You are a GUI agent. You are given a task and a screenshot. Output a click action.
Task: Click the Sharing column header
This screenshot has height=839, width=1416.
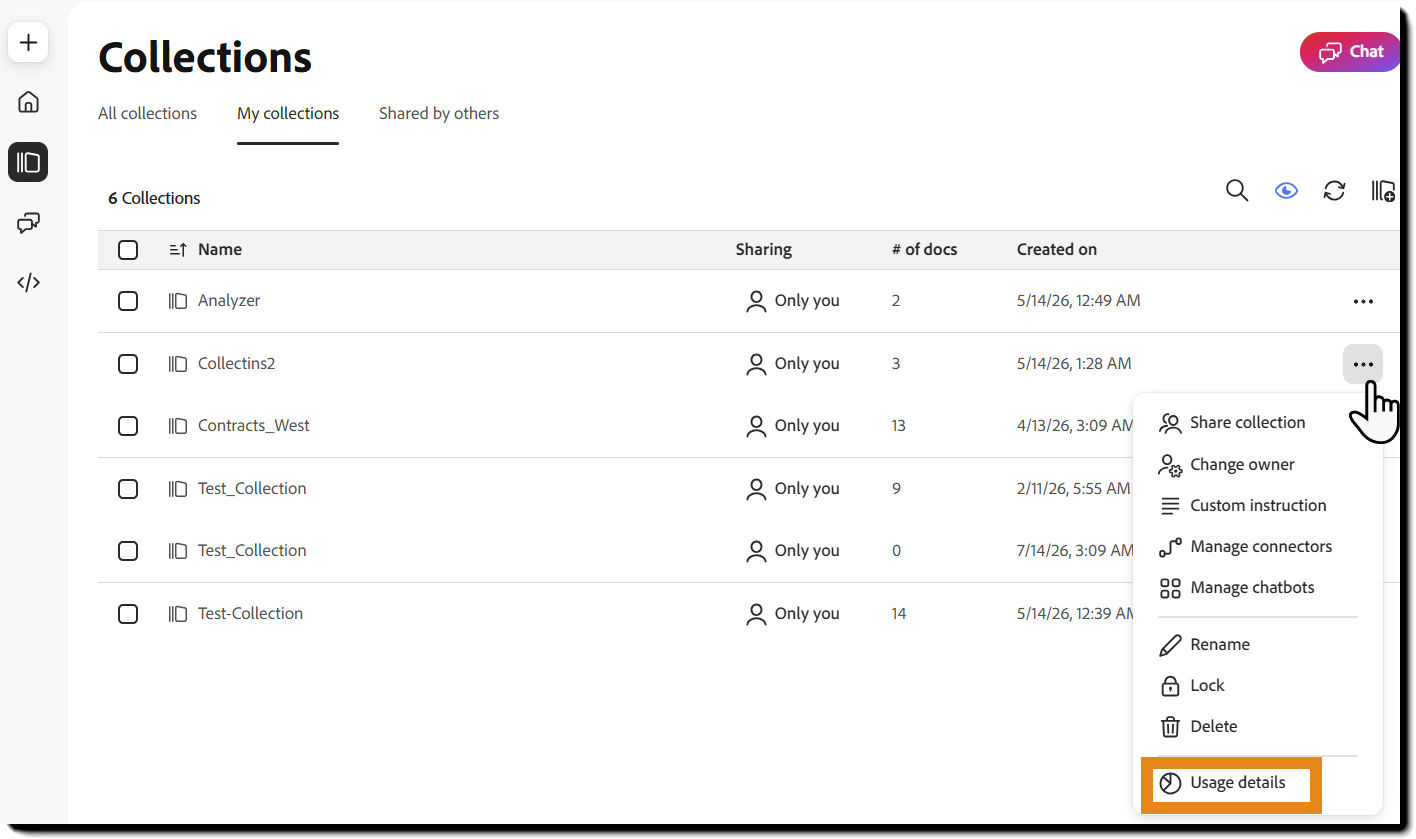click(763, 249)
